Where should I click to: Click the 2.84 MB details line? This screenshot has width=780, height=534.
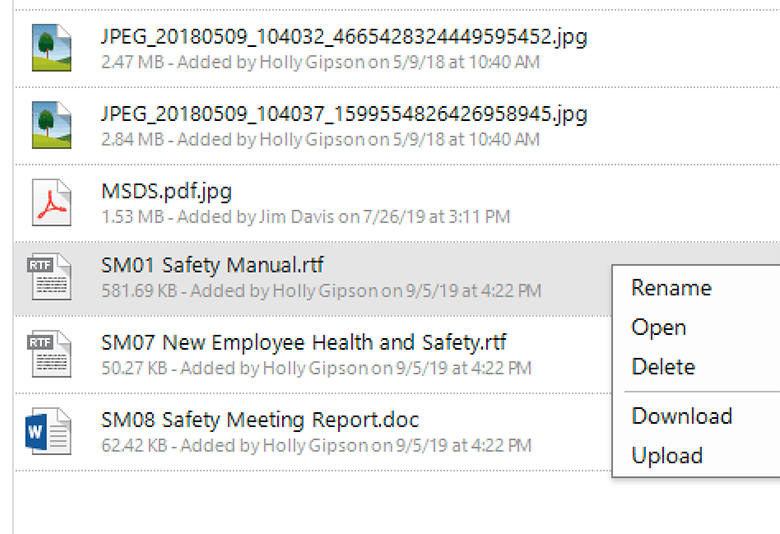click(x=320, y=139)
